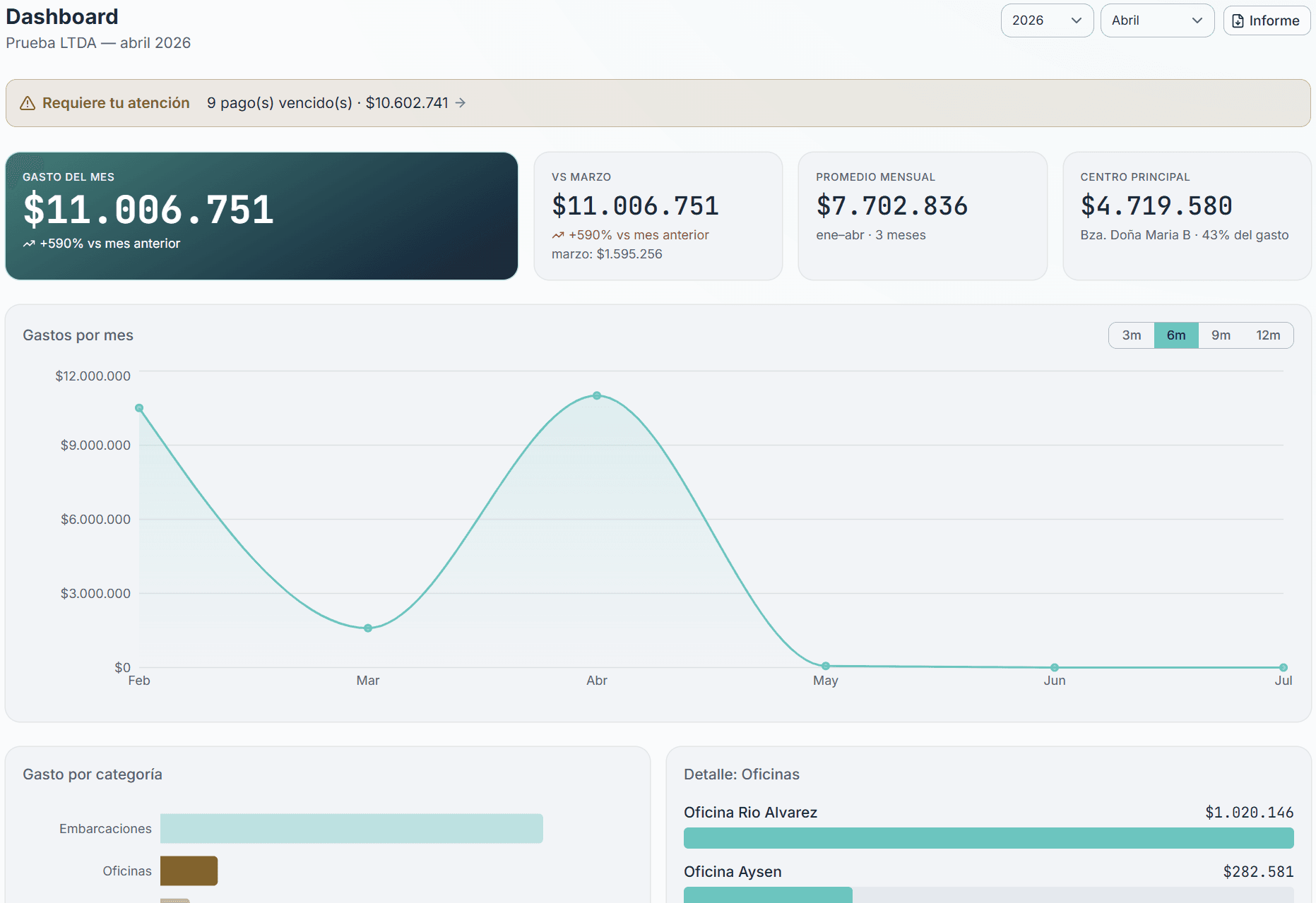Click the Oficinas axis label

(127, 871)
